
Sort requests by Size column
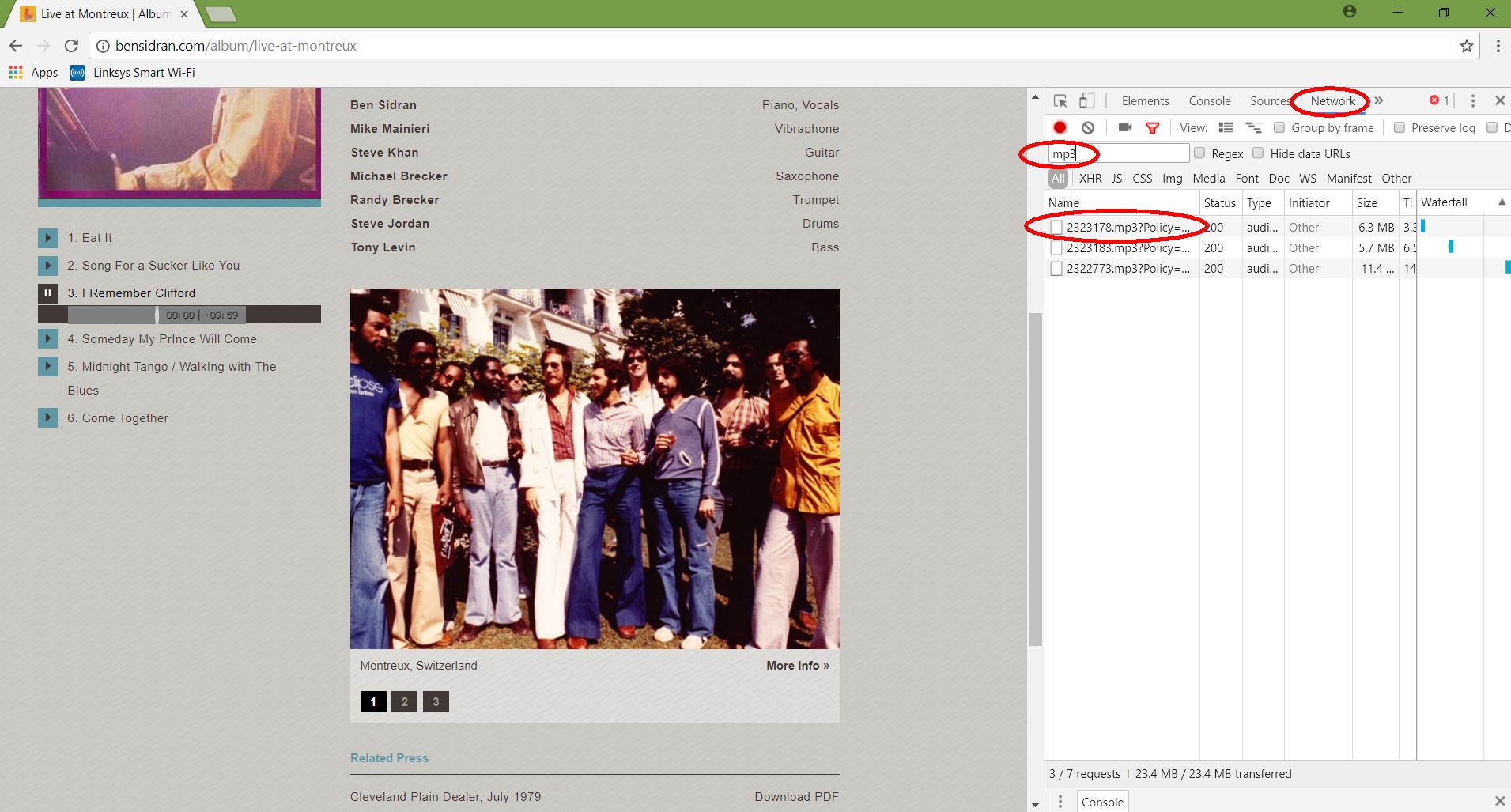1374,203
